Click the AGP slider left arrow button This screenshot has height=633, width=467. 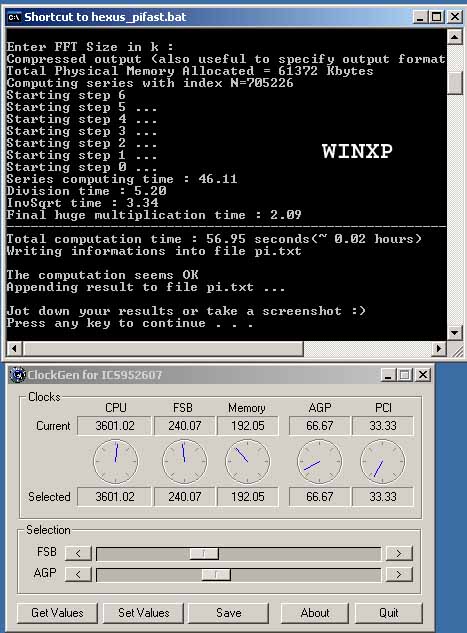click(x=78, y=574)
